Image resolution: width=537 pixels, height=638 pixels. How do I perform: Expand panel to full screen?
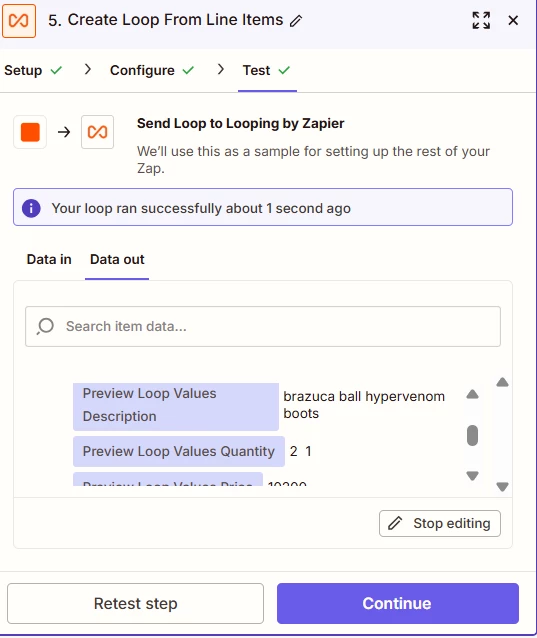click(481, 20)
